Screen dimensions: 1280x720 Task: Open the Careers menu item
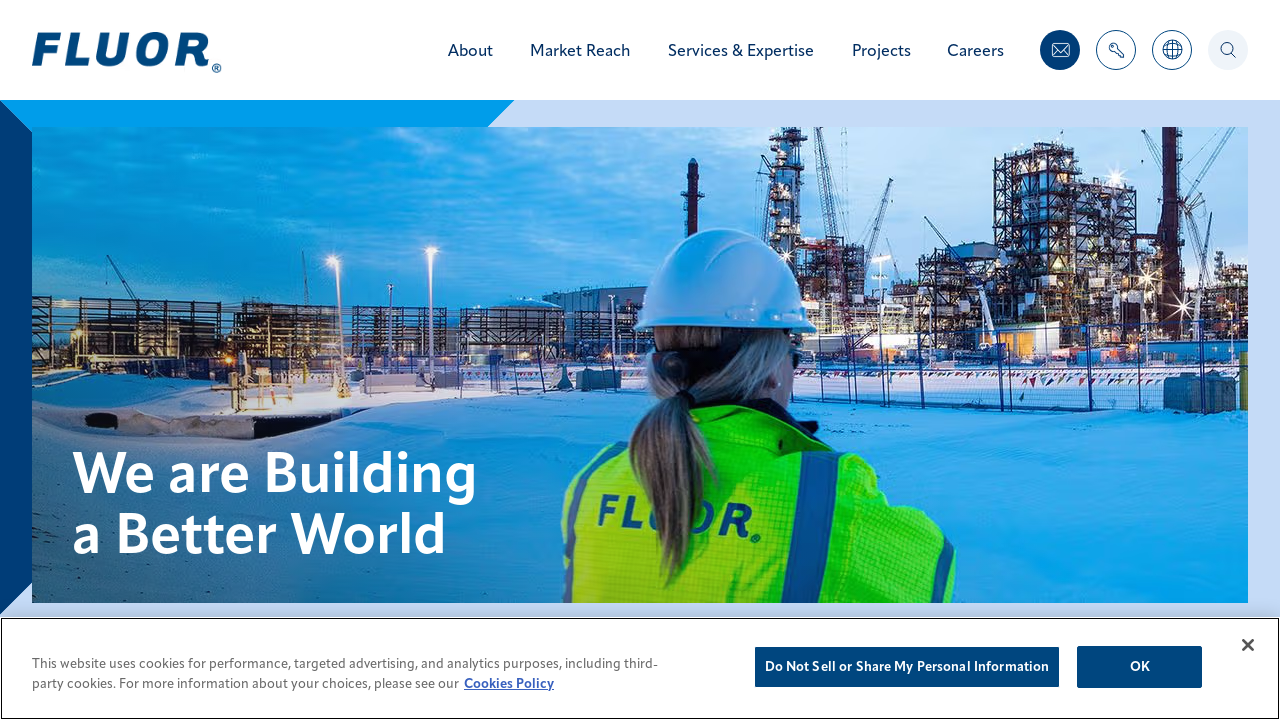pos(975,50)
